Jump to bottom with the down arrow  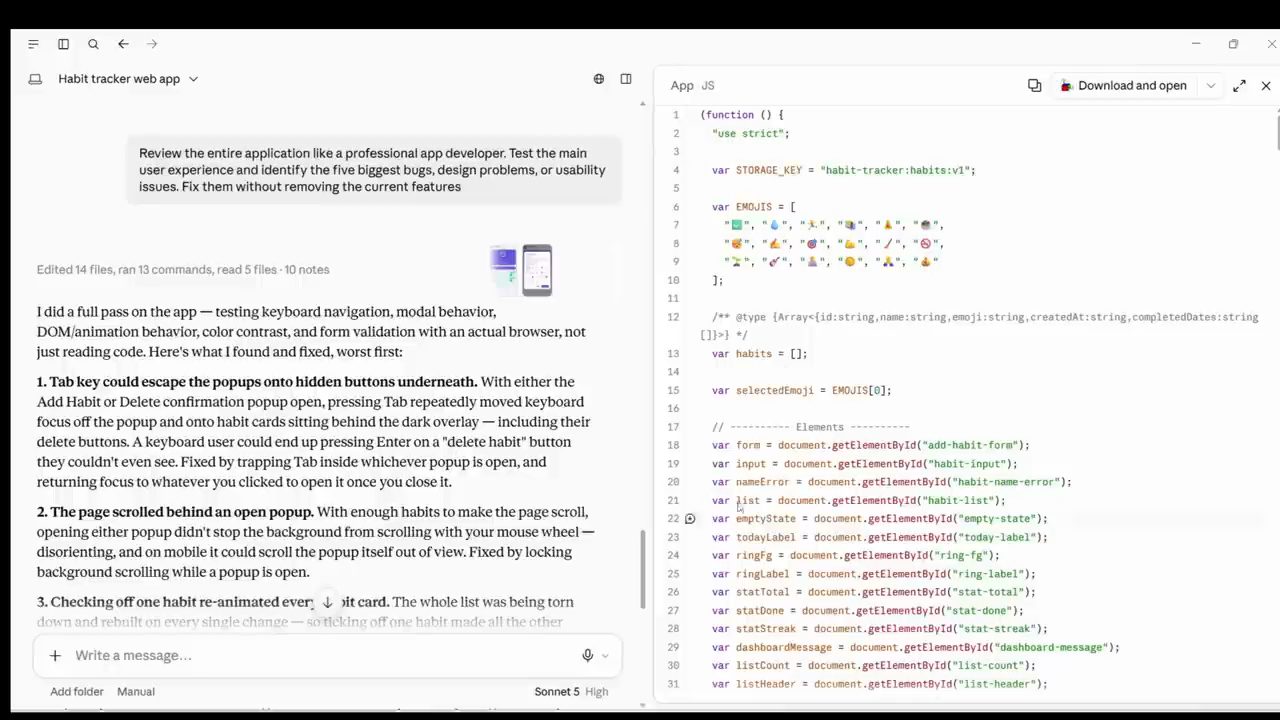327,603
